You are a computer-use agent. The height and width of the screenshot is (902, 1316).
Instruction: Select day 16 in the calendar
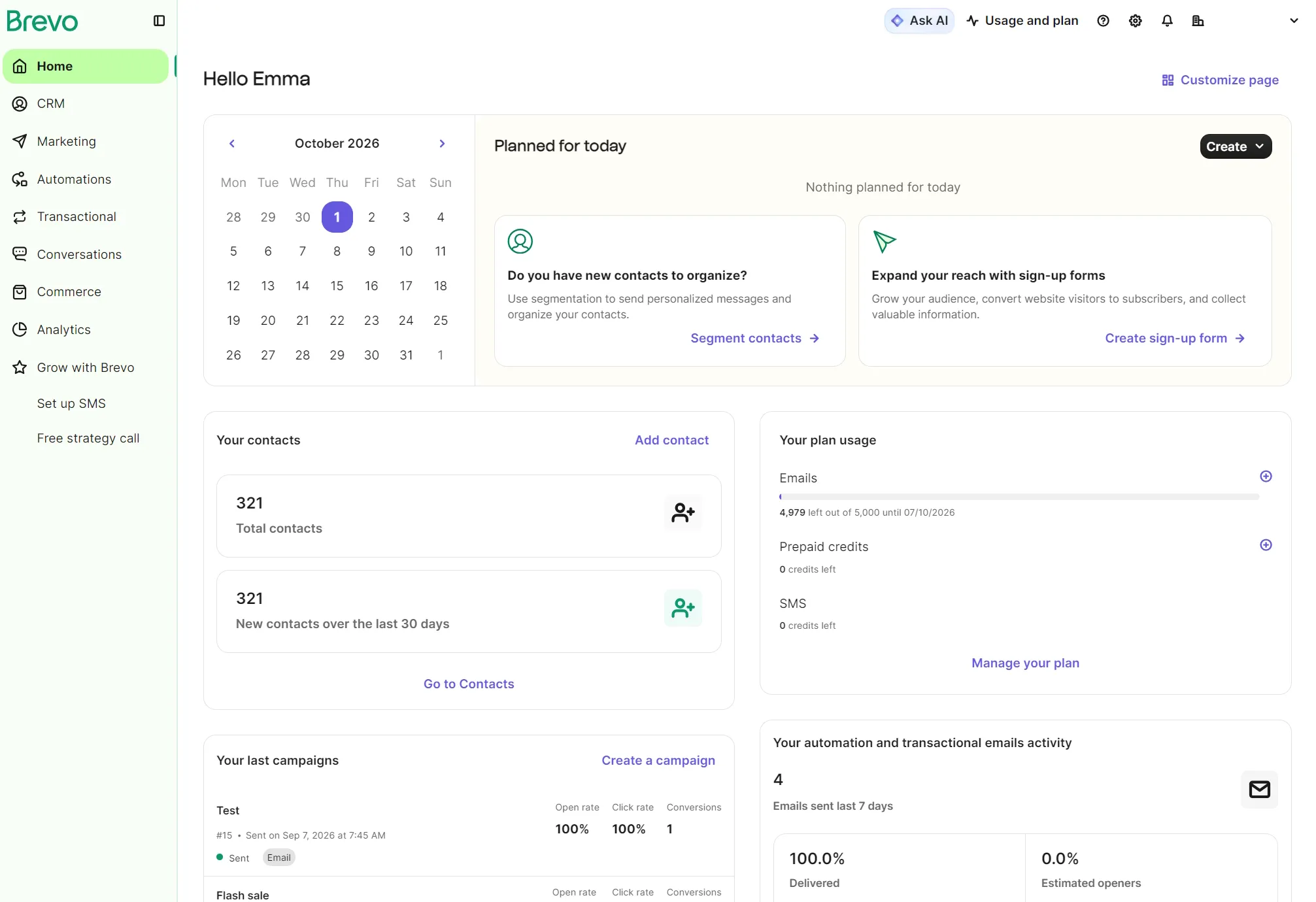(371, 286)
